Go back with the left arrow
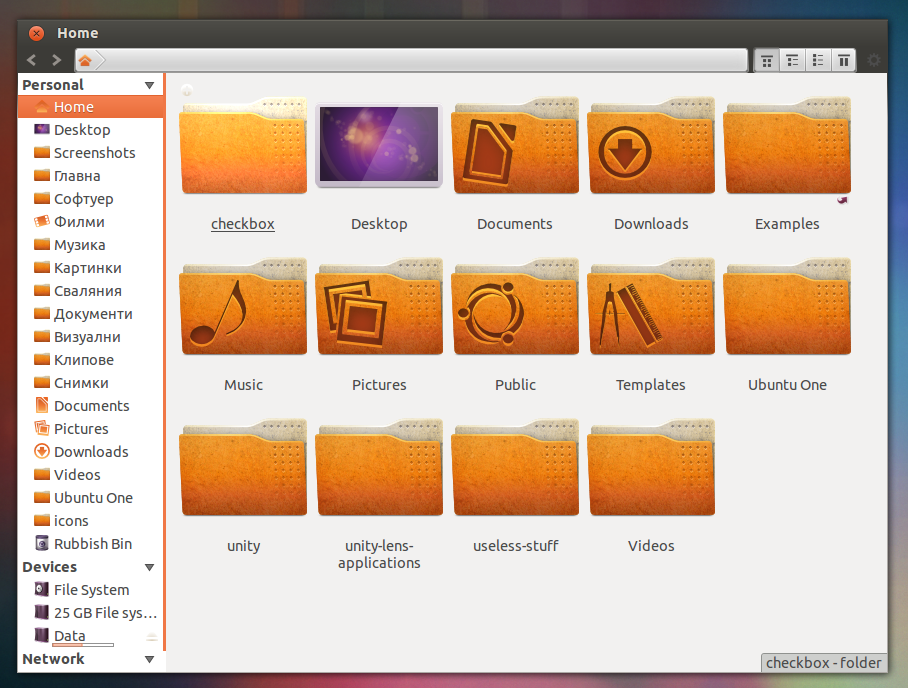Screen dimensions: 908x688 click(33, 61)
